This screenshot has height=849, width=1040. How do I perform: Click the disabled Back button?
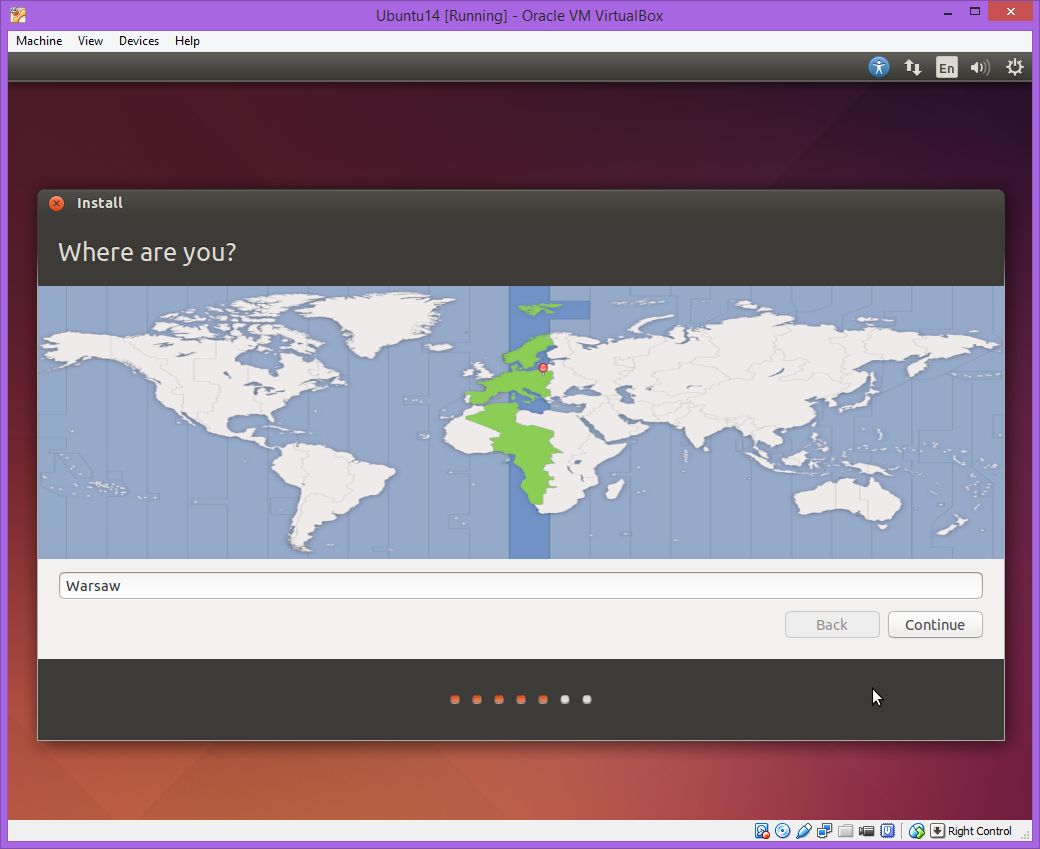point(832,625)
